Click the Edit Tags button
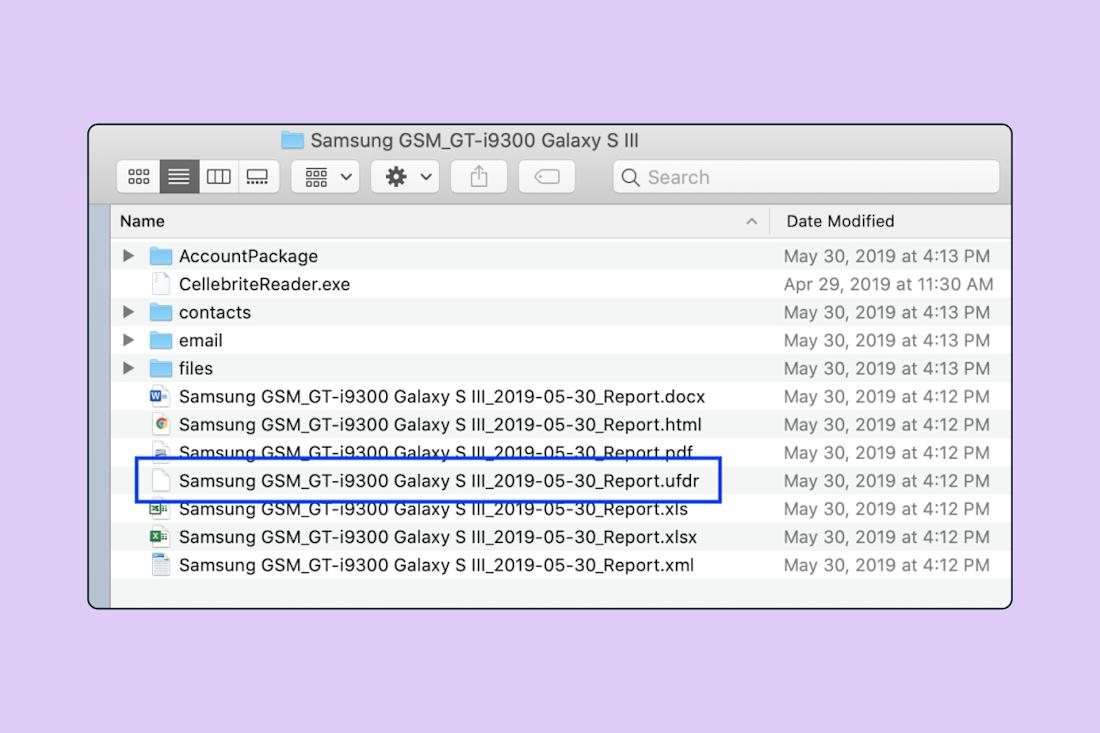This screenshot has width=1100, height=733. (546, 177)
